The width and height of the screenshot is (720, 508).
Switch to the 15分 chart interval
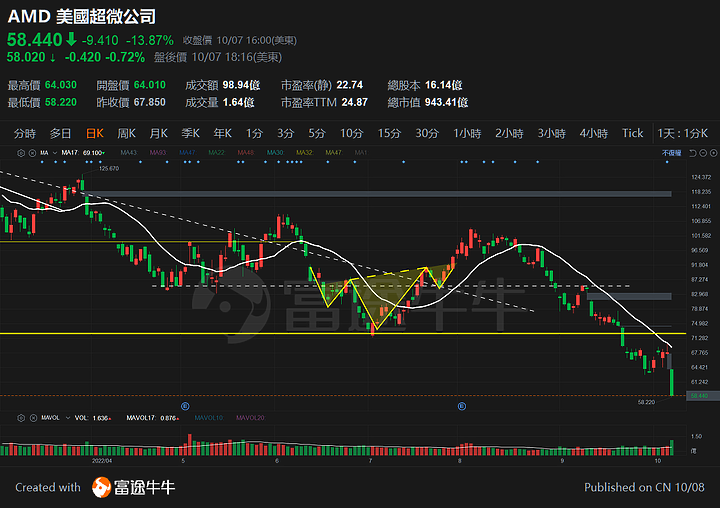[x=389, y=134]
